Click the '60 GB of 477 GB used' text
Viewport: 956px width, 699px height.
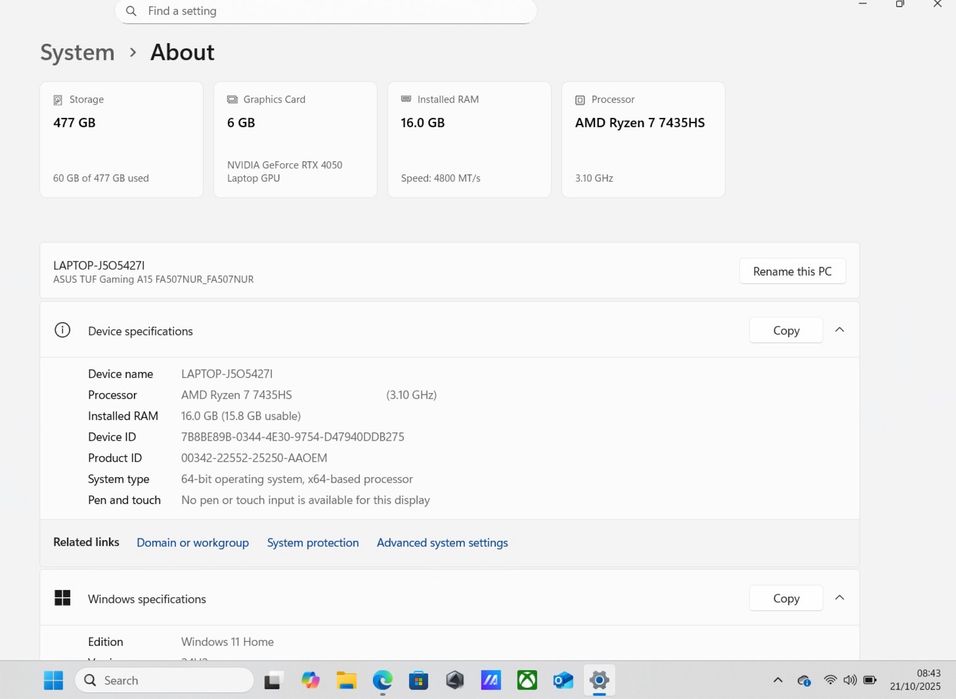[x=101, y=178]
